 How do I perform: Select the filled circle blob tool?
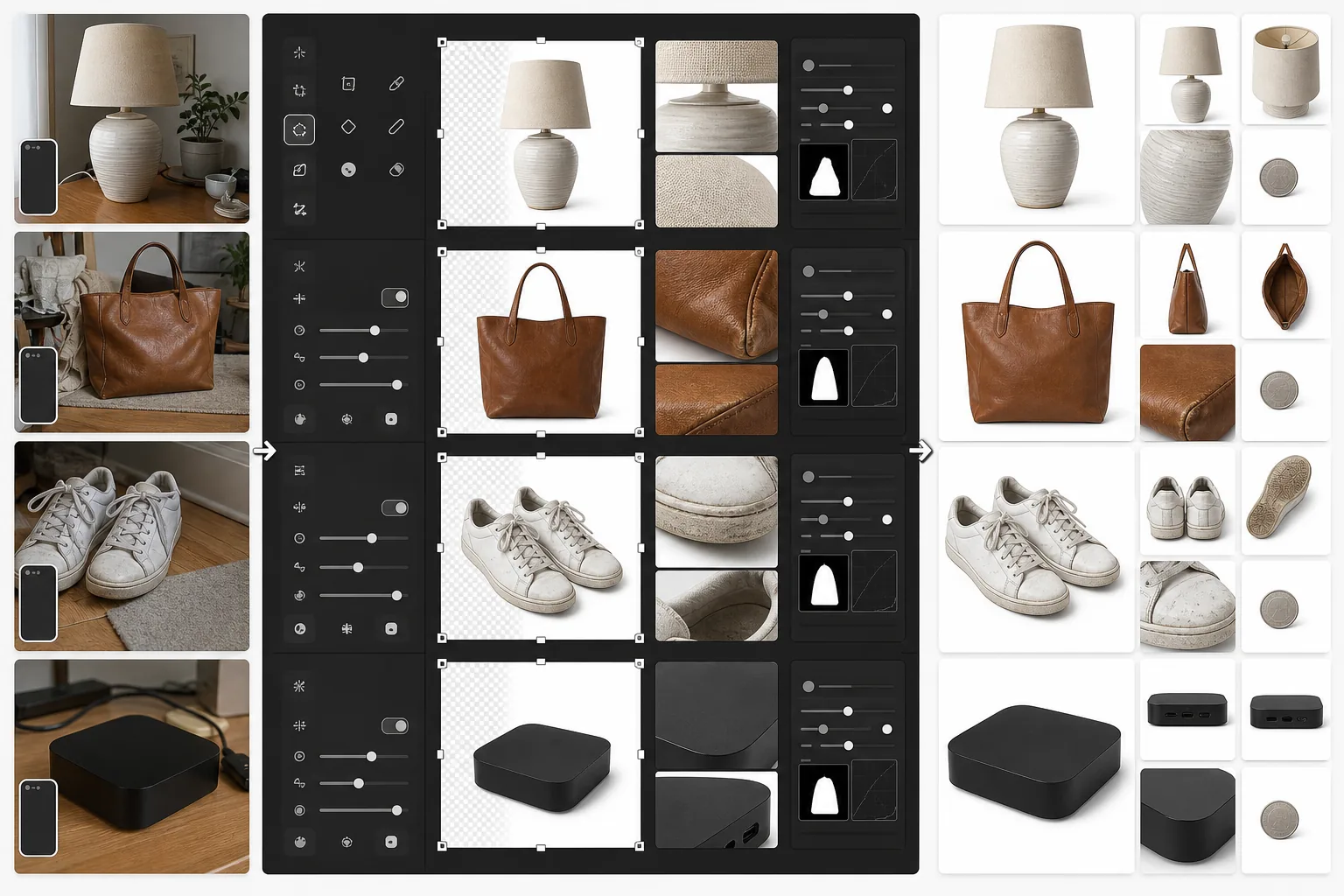click(348, 170)
